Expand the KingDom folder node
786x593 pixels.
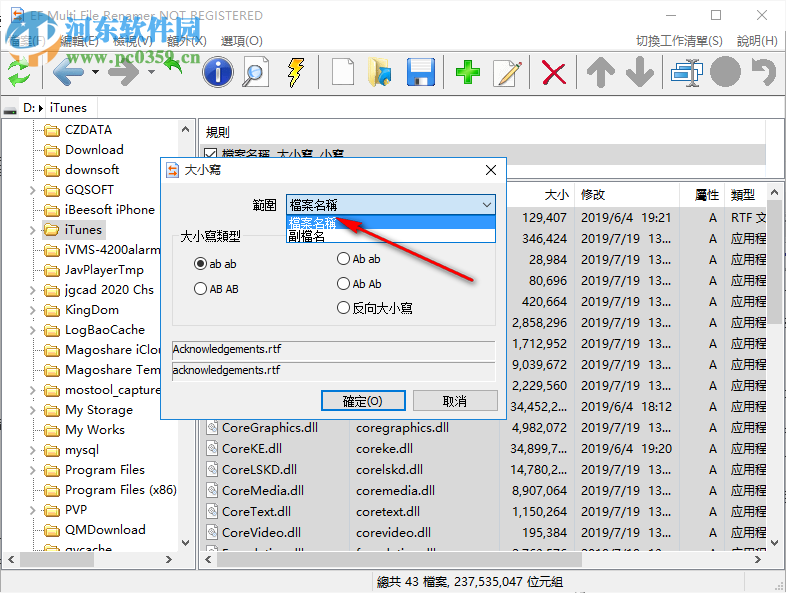(x=33, y=310)
